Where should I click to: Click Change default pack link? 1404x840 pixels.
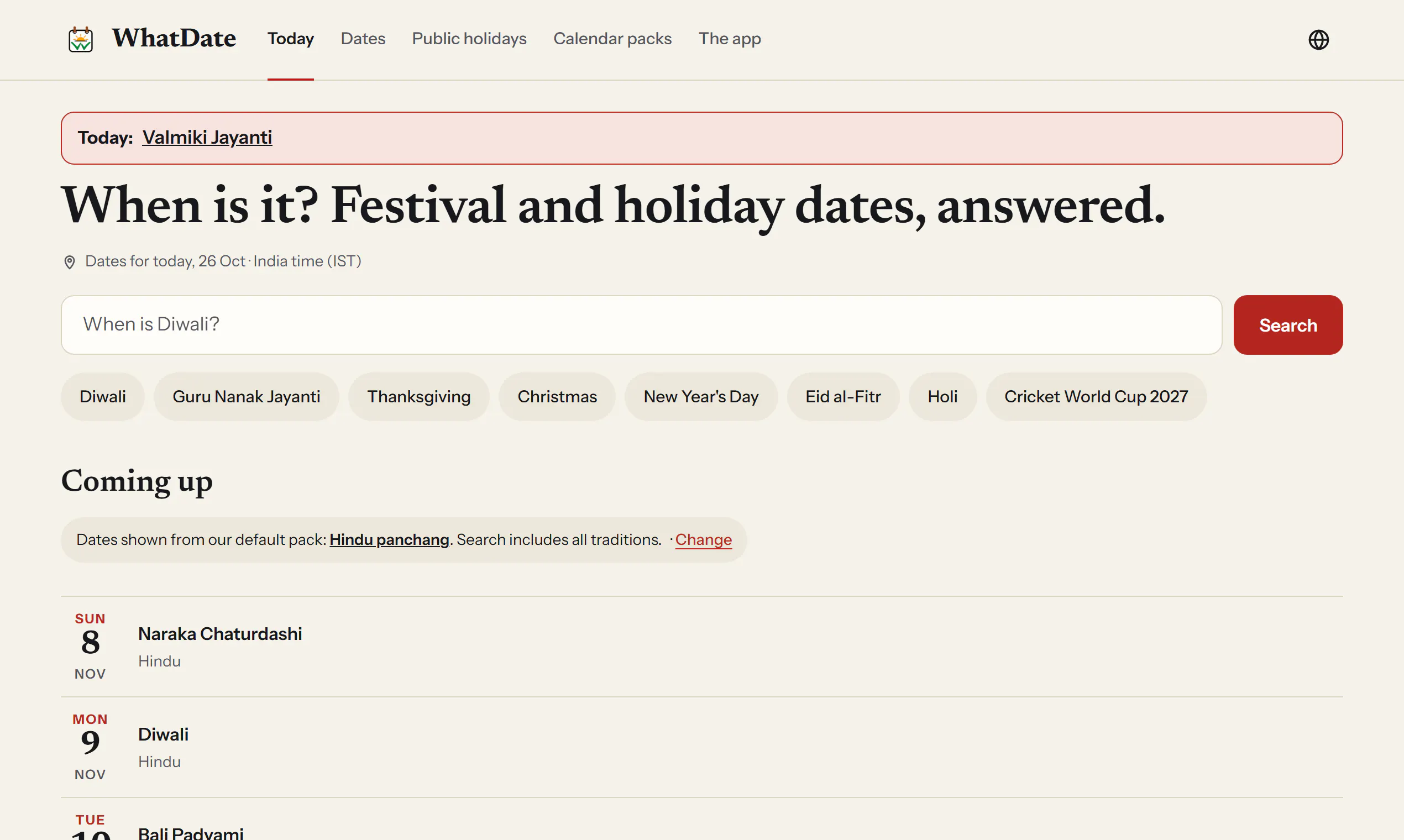coord(703,539)
